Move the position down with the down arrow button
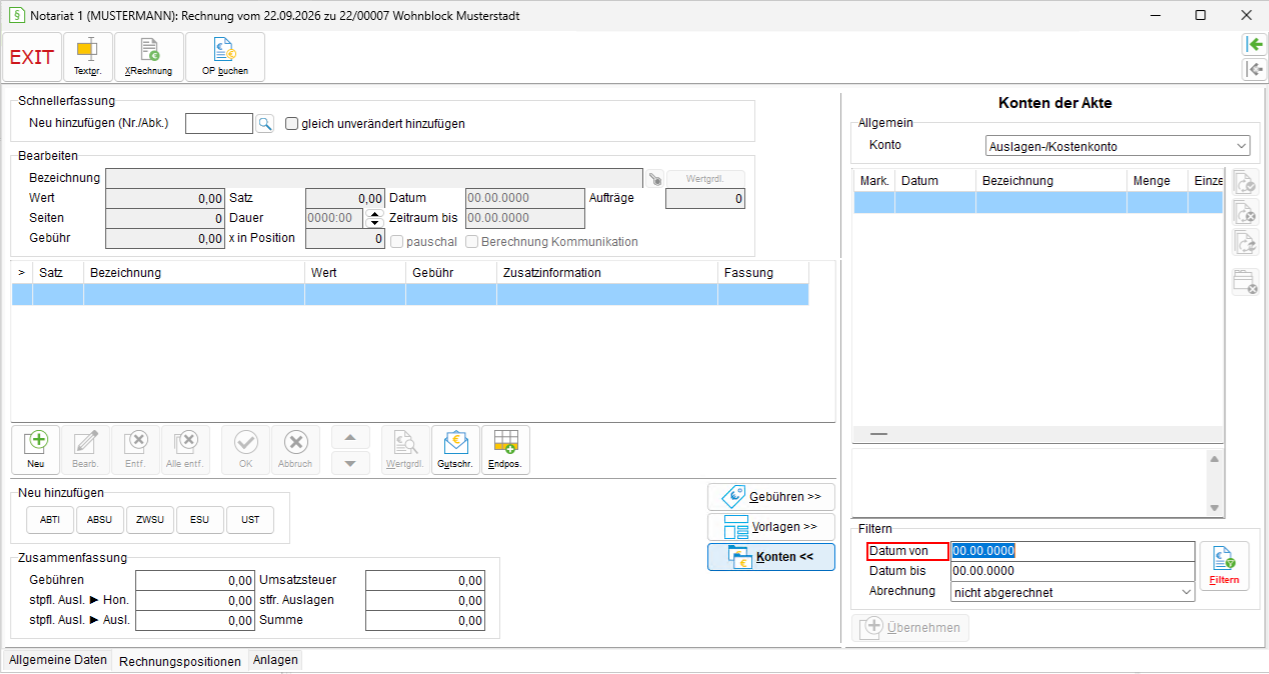1269x674 pixels. pyautogui.click(x=350, y=462)
